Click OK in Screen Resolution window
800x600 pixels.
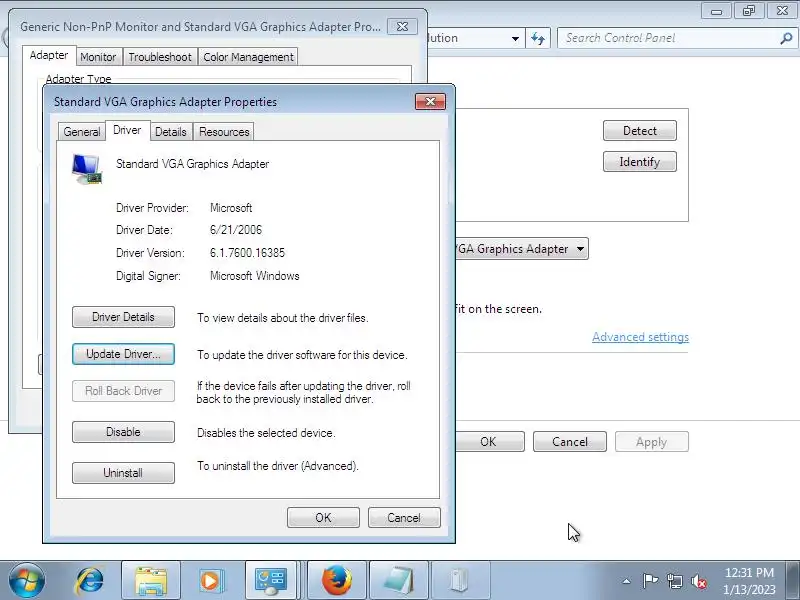pyautogui.click(x=489, y=442)
